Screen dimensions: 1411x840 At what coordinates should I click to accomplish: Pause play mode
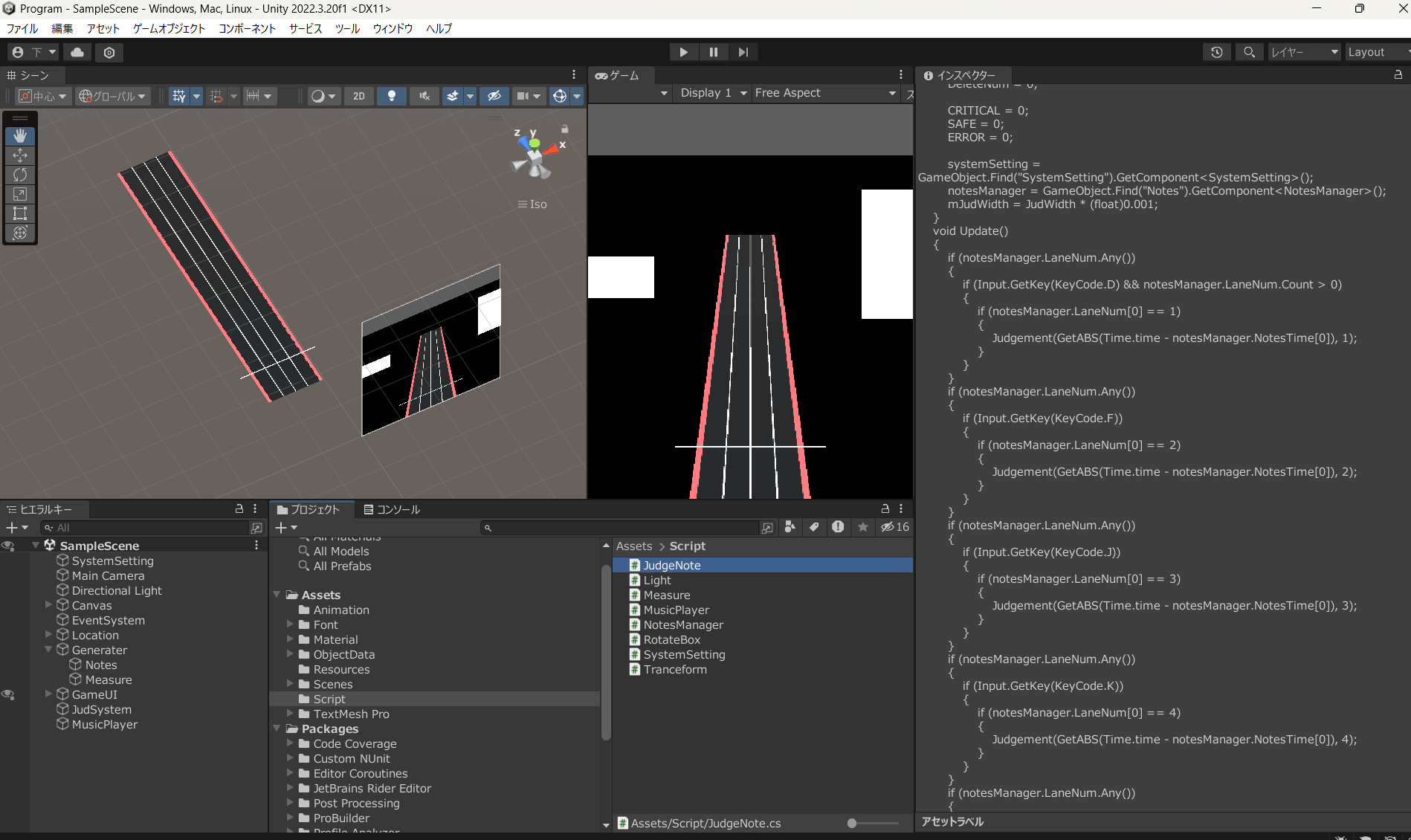[x=714, y=52]
